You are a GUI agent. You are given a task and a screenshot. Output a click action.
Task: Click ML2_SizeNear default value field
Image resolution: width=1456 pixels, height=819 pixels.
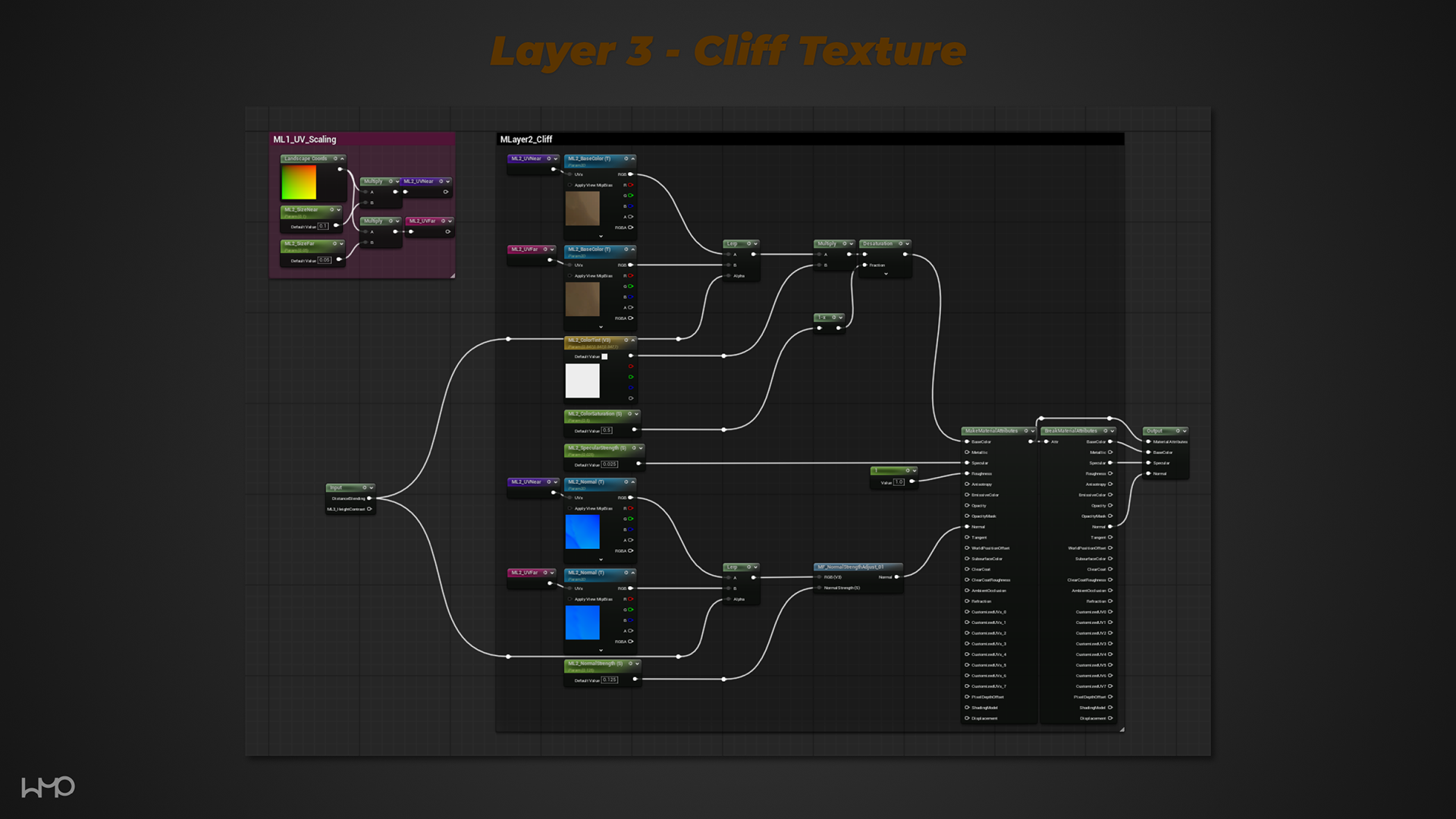pyautogui.click(x=323, y=226)
